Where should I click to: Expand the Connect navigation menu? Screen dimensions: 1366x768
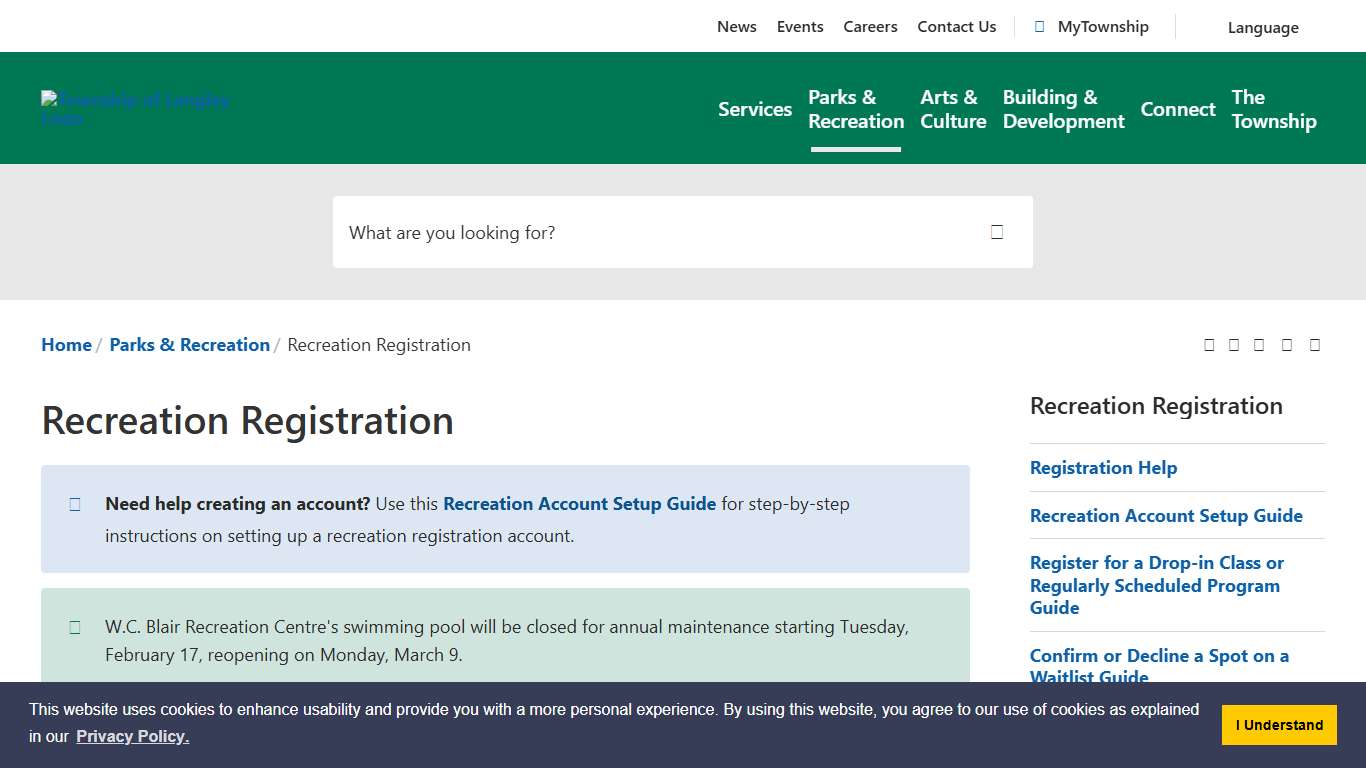1177,109
